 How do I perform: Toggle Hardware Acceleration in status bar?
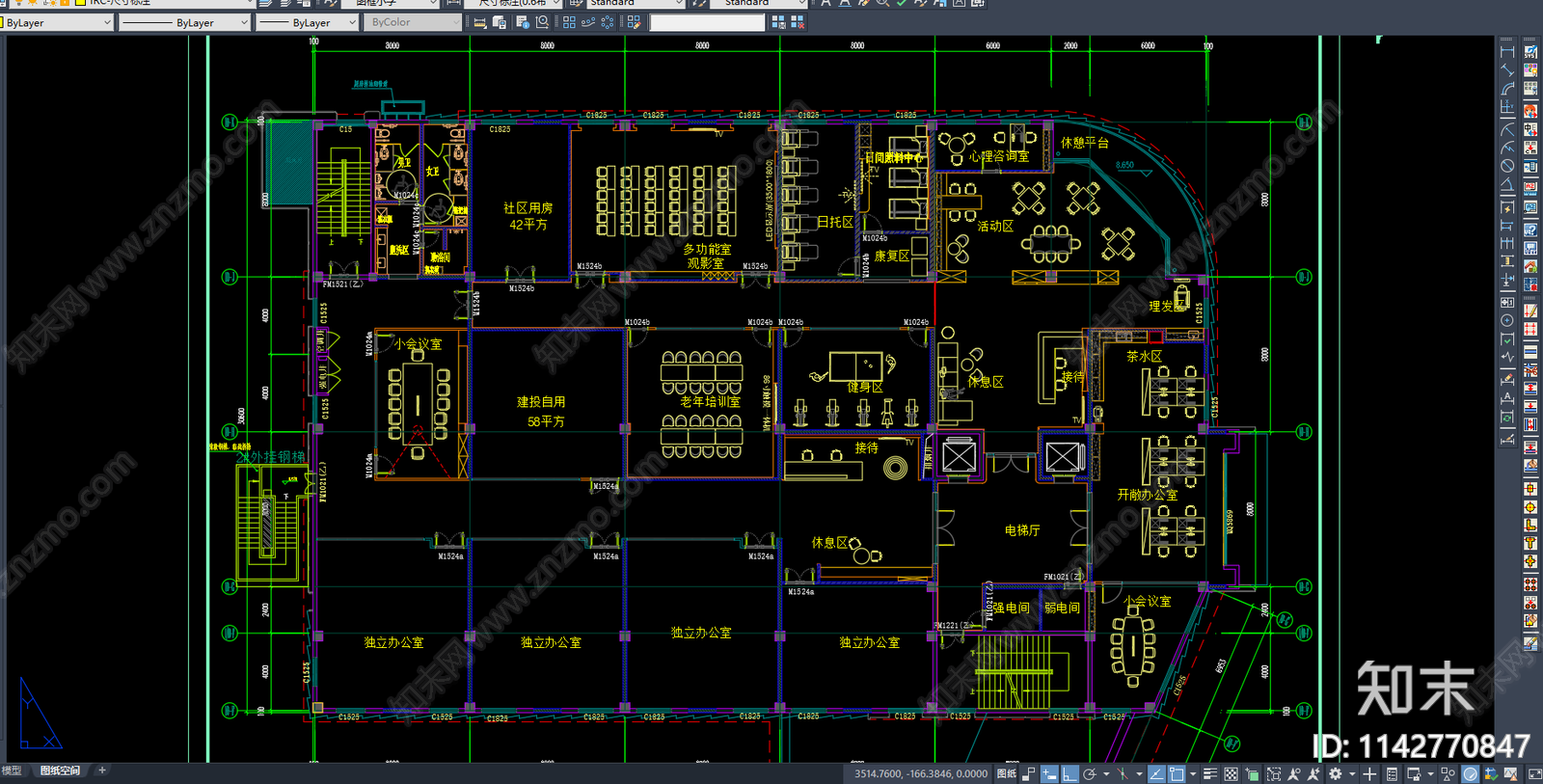coord(1470,774)
